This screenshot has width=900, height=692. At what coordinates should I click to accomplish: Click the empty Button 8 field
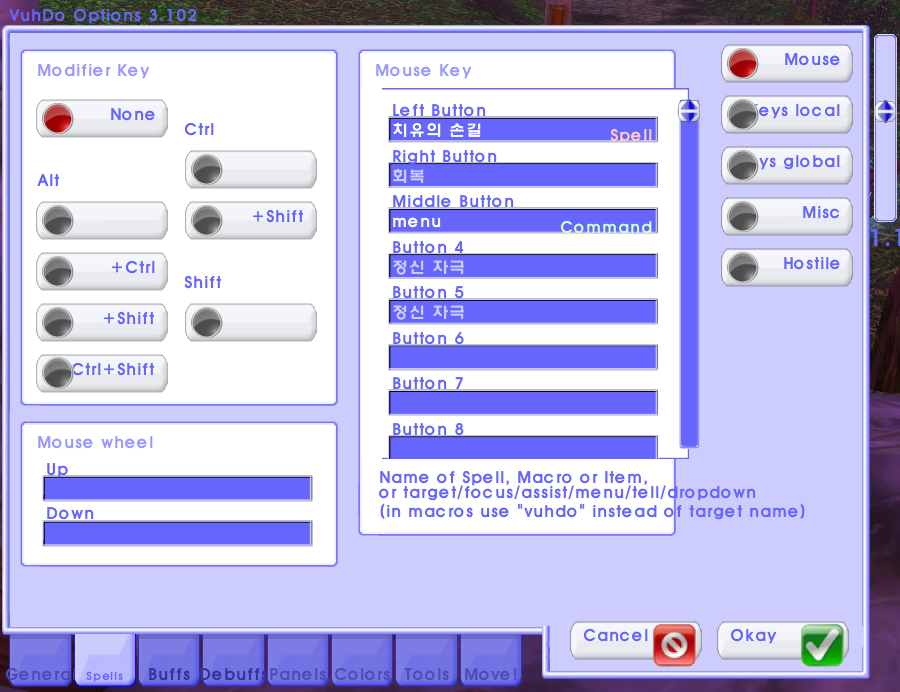click(x=523, y=448)
